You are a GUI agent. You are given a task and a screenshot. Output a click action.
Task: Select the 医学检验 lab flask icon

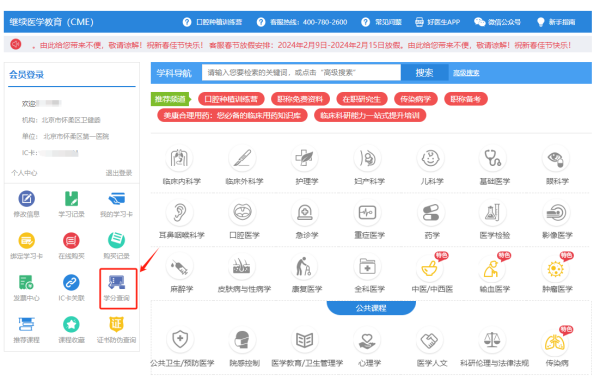[493, 212]
